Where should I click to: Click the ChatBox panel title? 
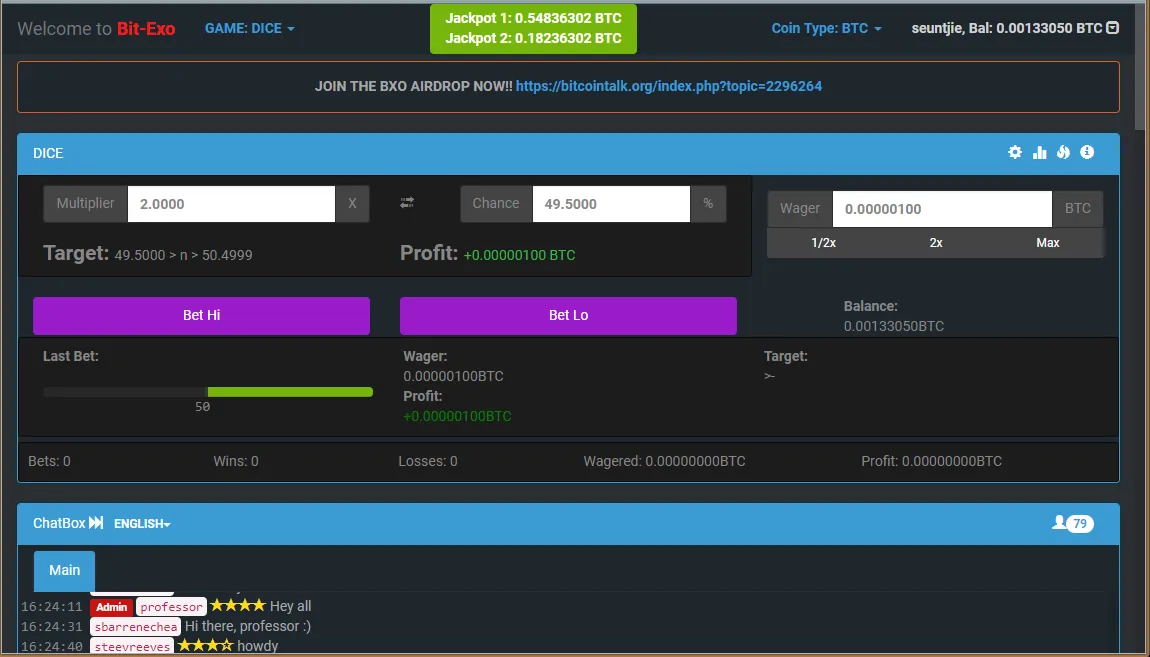click(59, 523)
